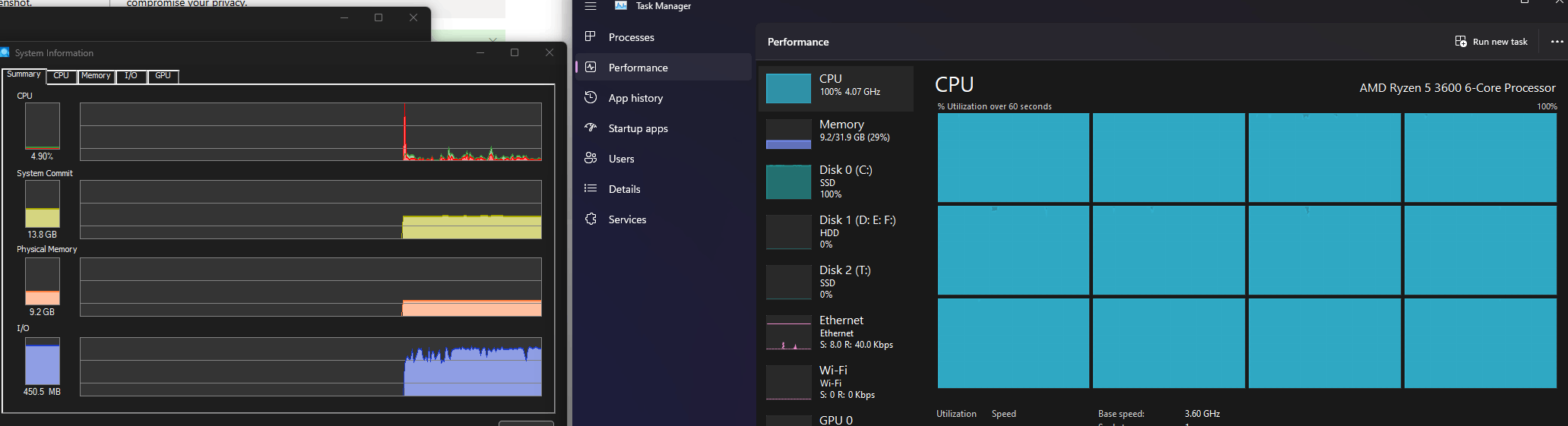Image resolution: width=1568 pixels, height=426 pixels.
Task: Click the CPU 4.90% usage meter
Action: (43, 126)
